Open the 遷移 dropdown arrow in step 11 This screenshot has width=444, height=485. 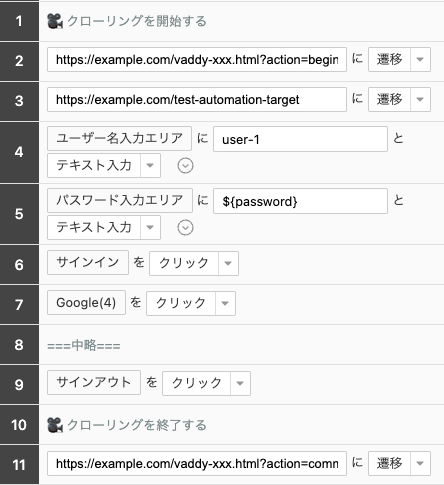click(x=420, y=463)
